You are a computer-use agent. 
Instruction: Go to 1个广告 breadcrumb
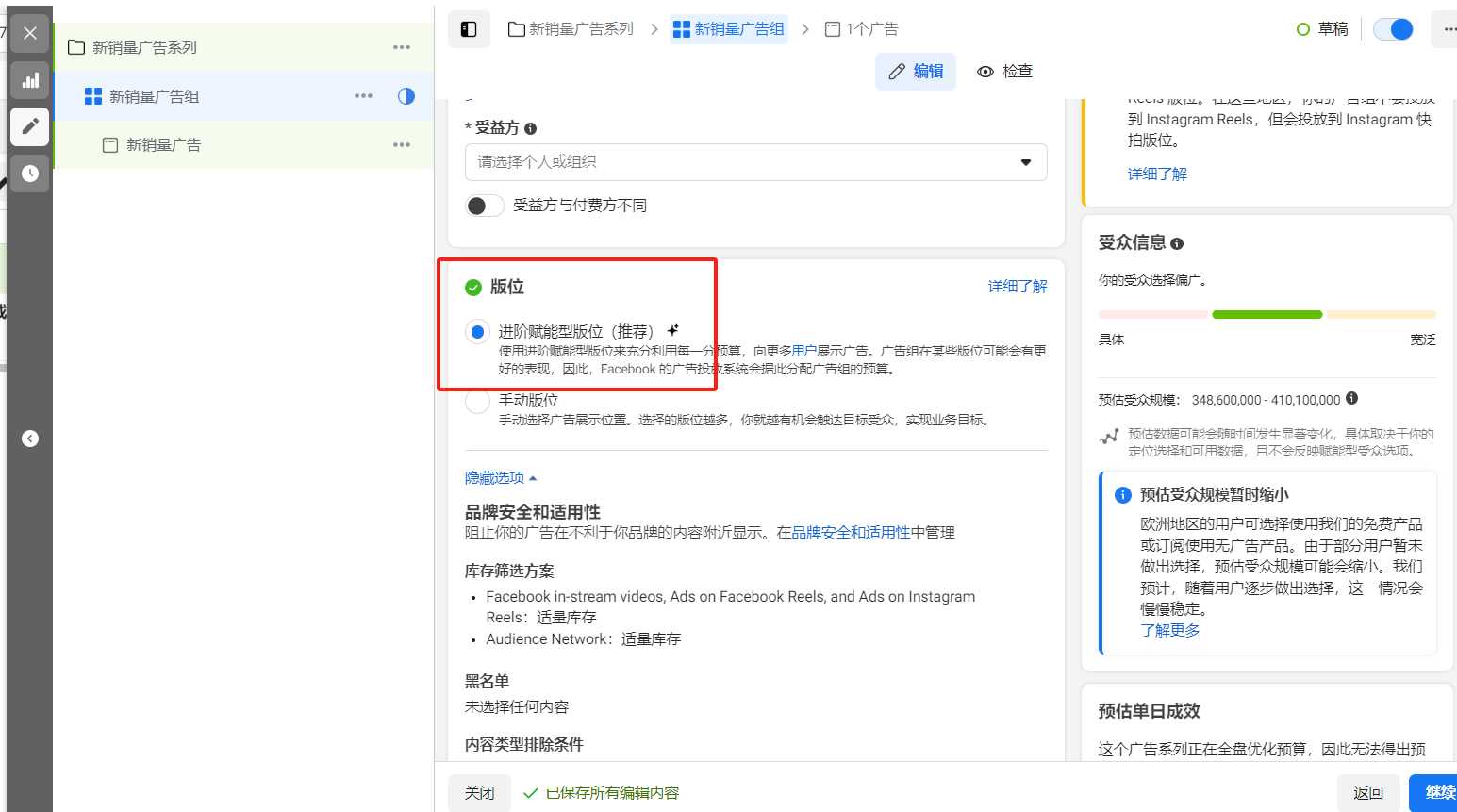click(x=861, y=29)
